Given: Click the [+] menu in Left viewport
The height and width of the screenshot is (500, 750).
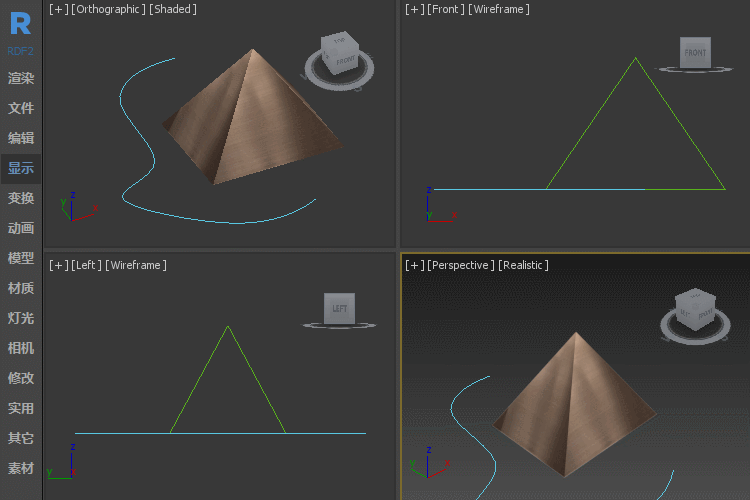Looking at the screenshot, I should point(58,265).
